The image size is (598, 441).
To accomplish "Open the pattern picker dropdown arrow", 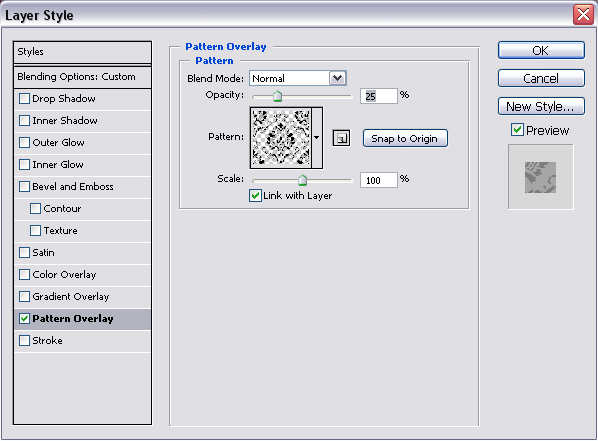I will tap(317, 138).
